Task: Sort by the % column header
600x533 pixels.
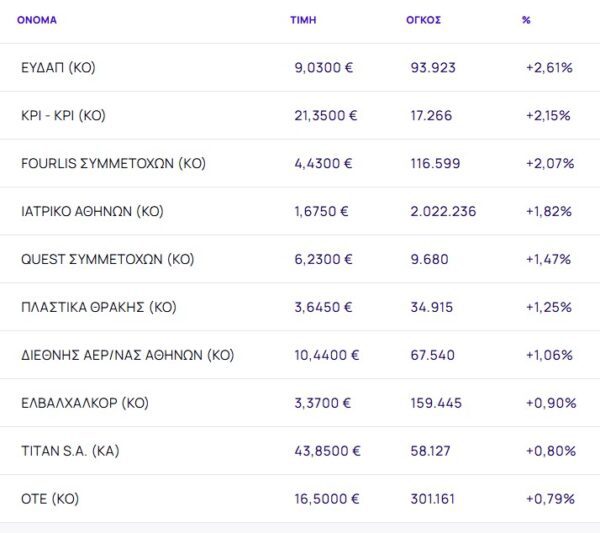Action: [526, 19]
